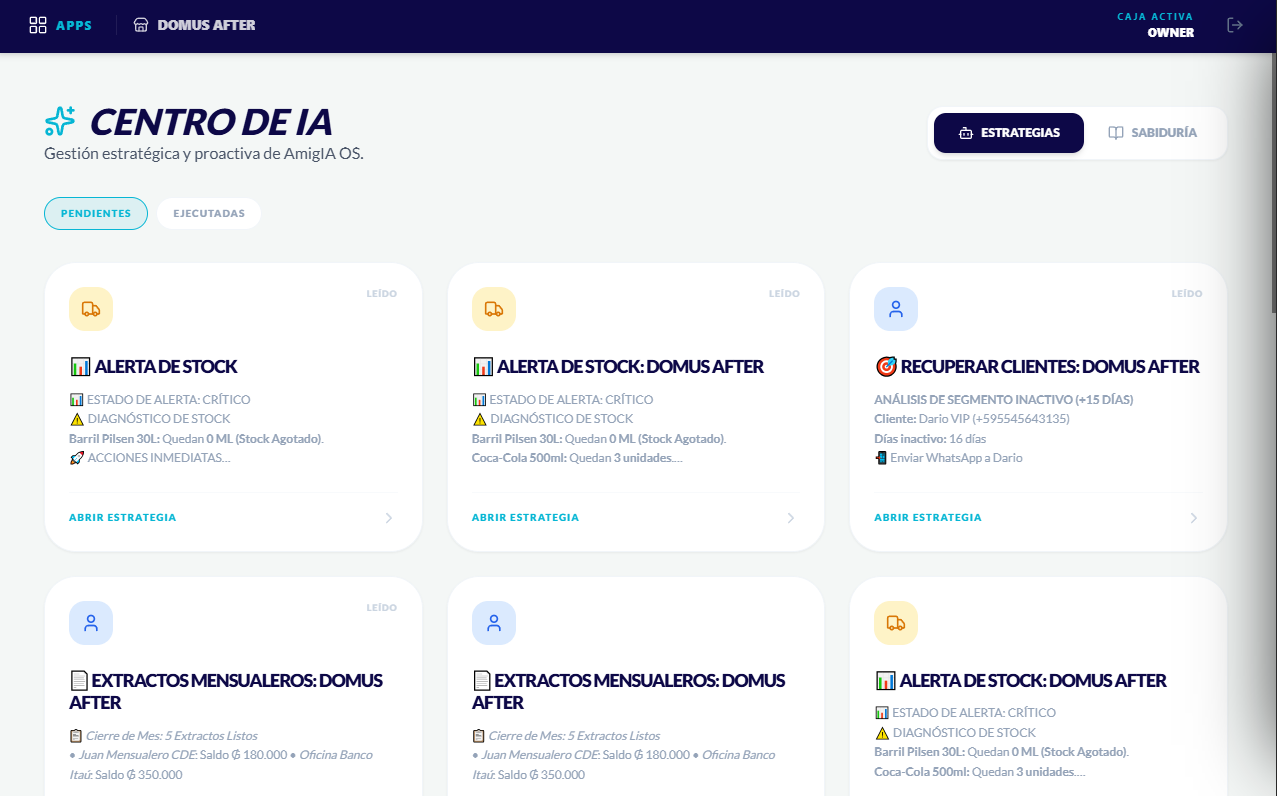
Task: Switch to the Estrategias tab
Action: [x=1009, y=133]
